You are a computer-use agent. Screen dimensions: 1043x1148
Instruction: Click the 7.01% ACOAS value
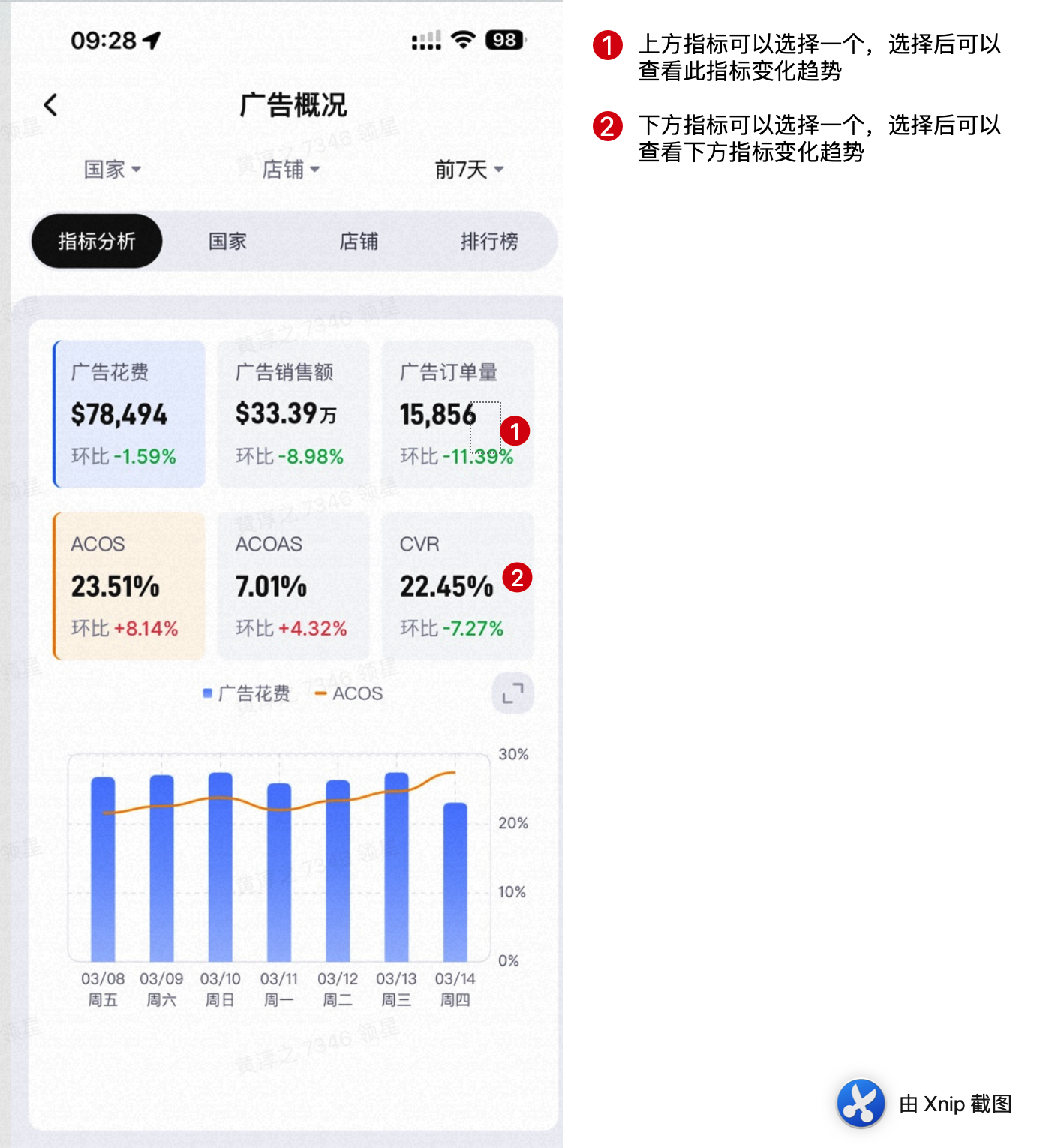tap(271, 586)
